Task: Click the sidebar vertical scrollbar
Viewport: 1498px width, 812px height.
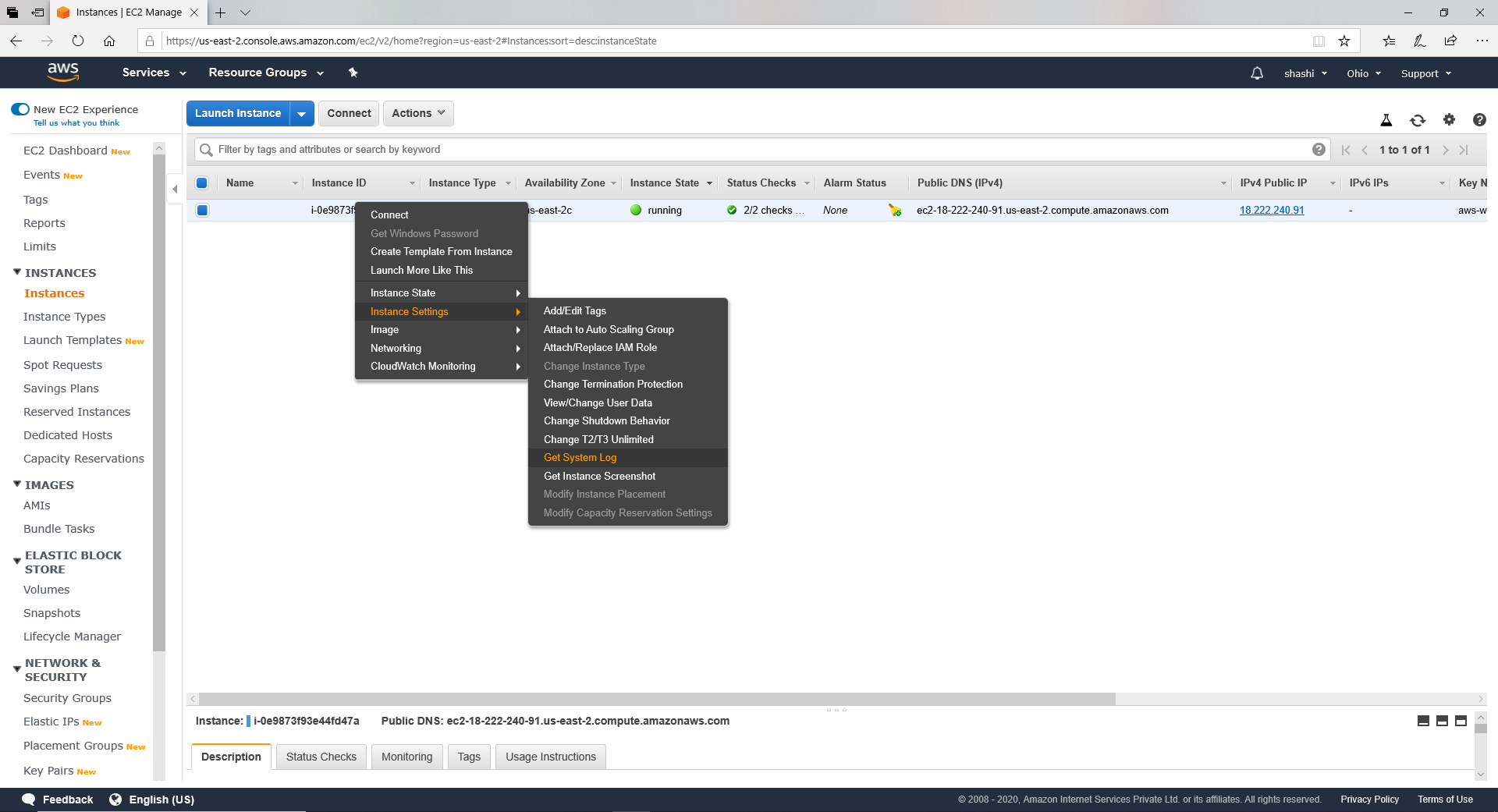Action: pos(159,402)
